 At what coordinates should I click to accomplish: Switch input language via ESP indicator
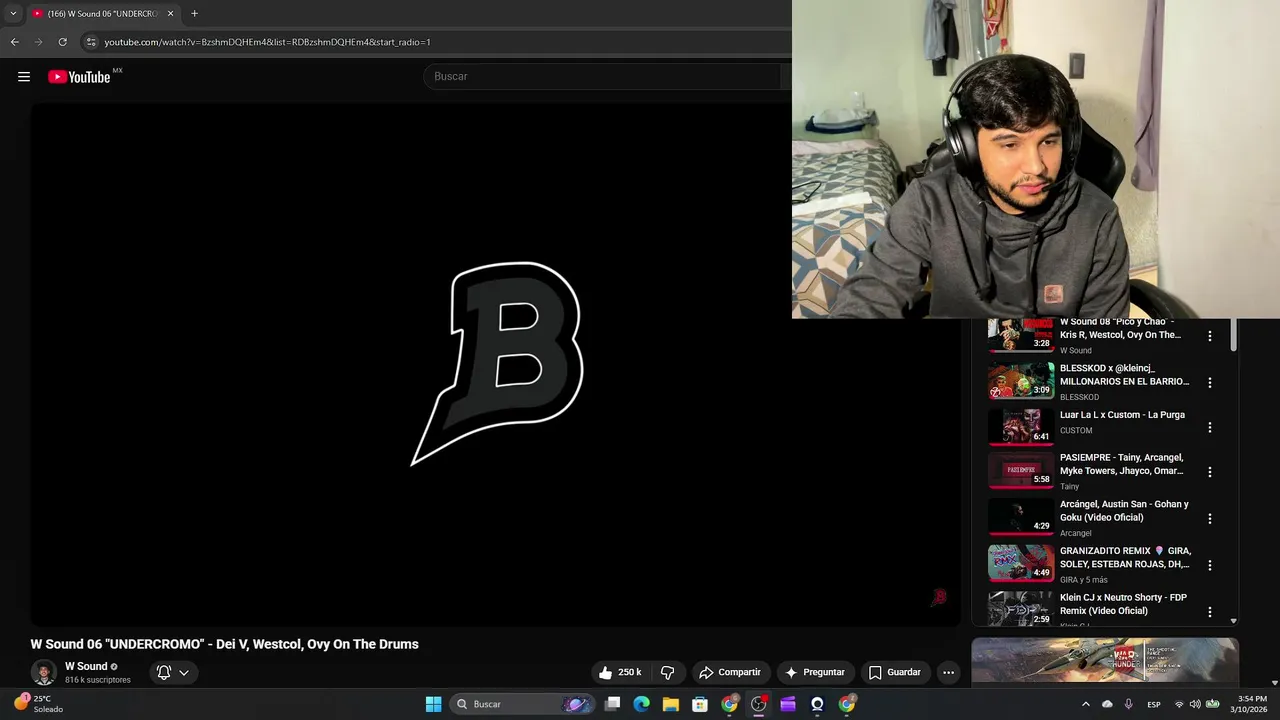[1154, 704]
